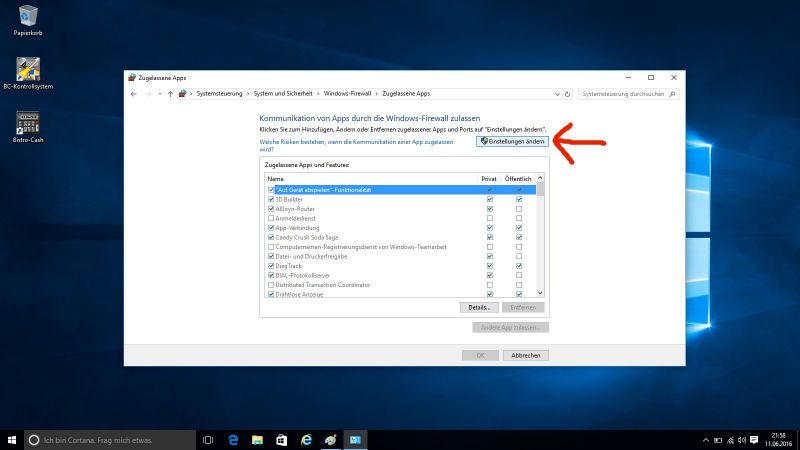This screenshot has height=450, width=800.
Task: Click the search magnifier in Systemsteuerung box
Action: [672, 94]
